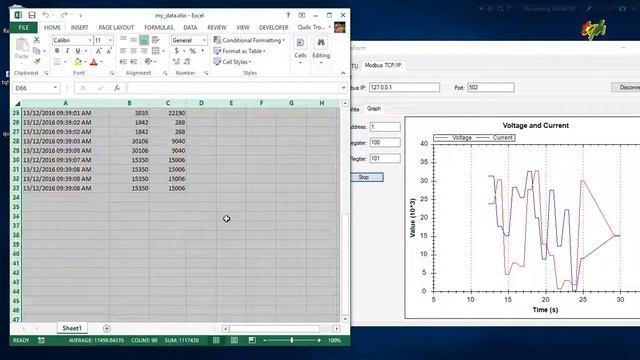Open Name Box D66 dropdown arrow
640x360 pixels.
click(55, 88)
